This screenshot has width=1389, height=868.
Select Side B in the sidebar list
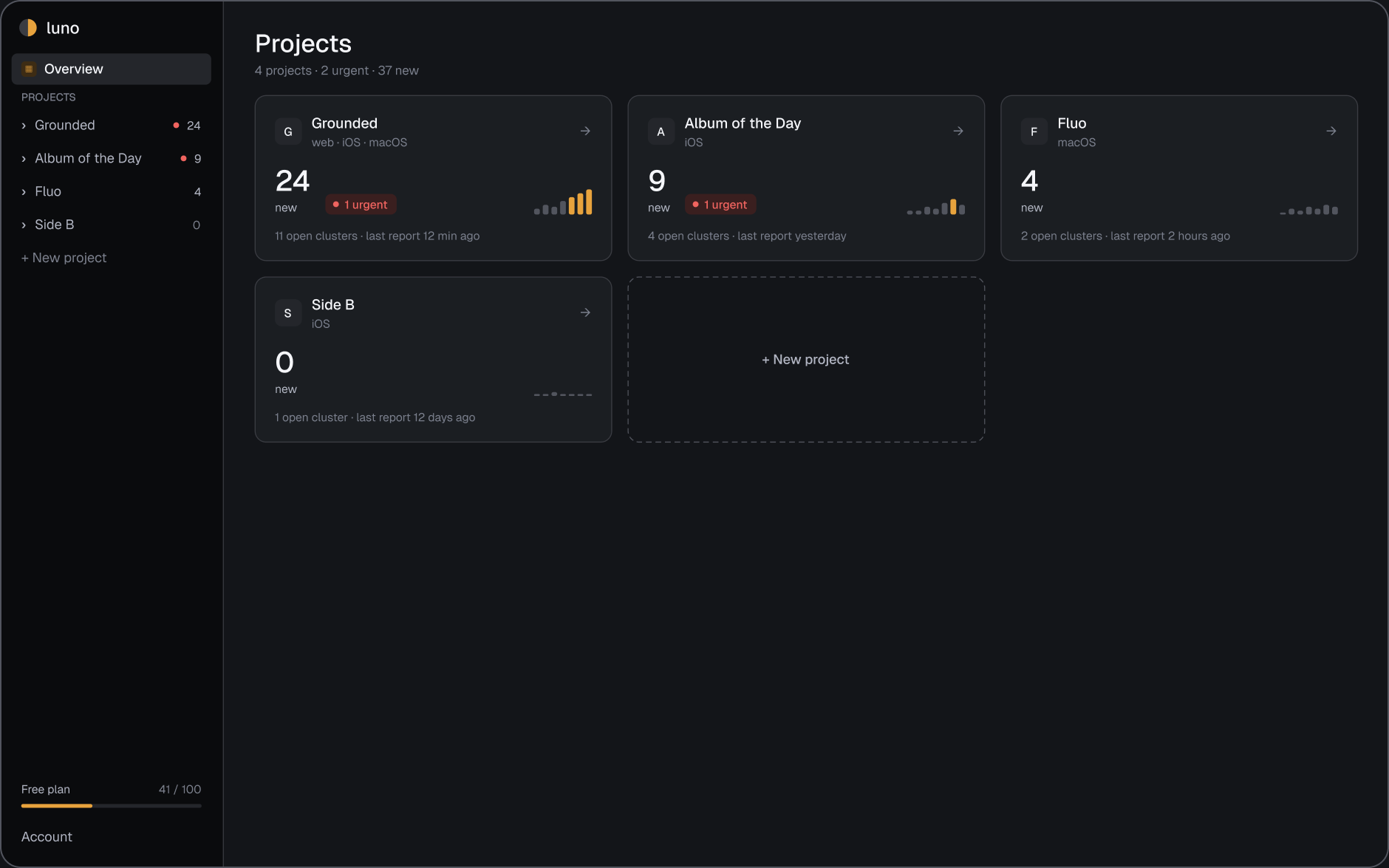(112, 225)
